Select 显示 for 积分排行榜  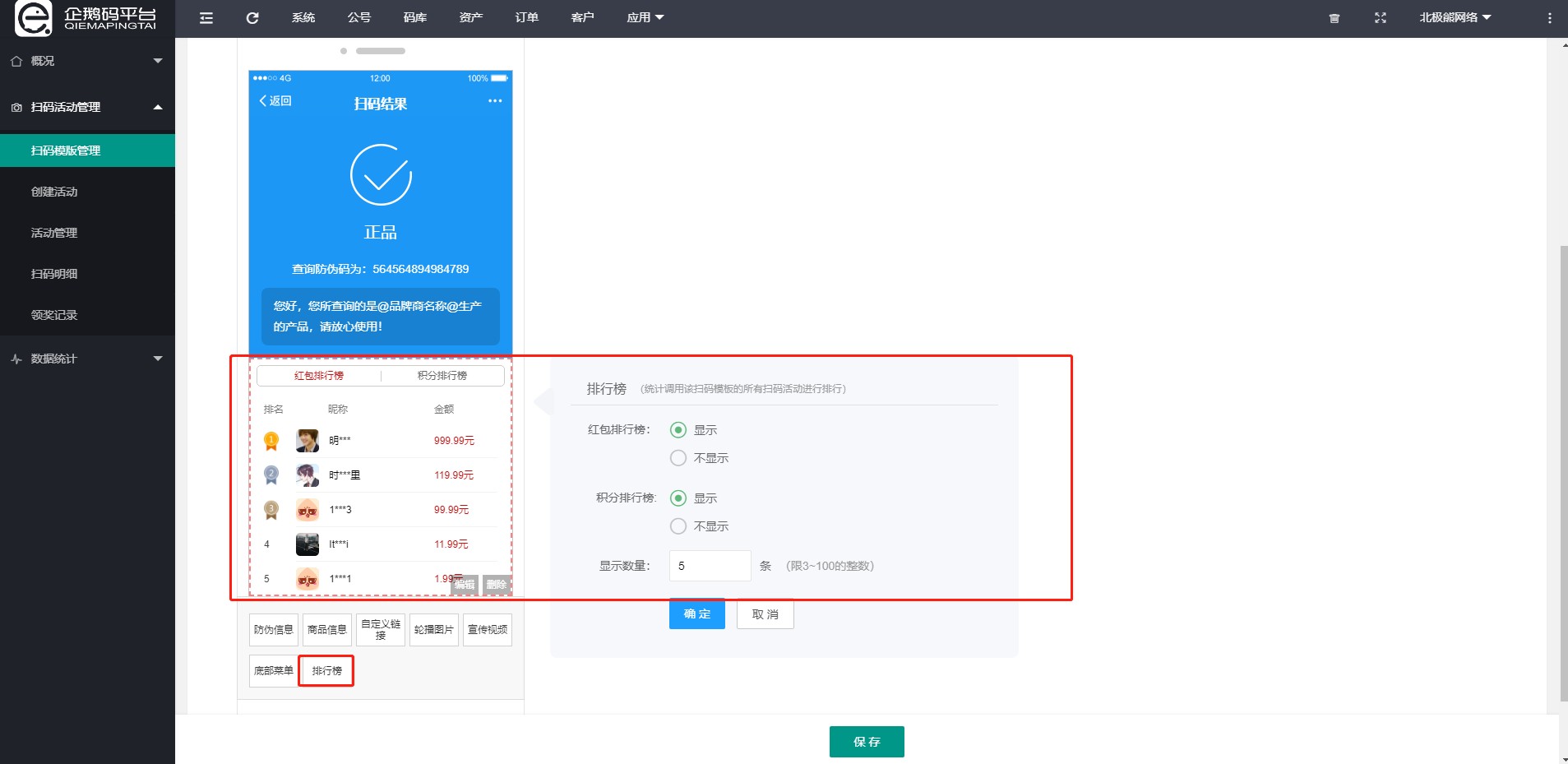coord(678,498)
